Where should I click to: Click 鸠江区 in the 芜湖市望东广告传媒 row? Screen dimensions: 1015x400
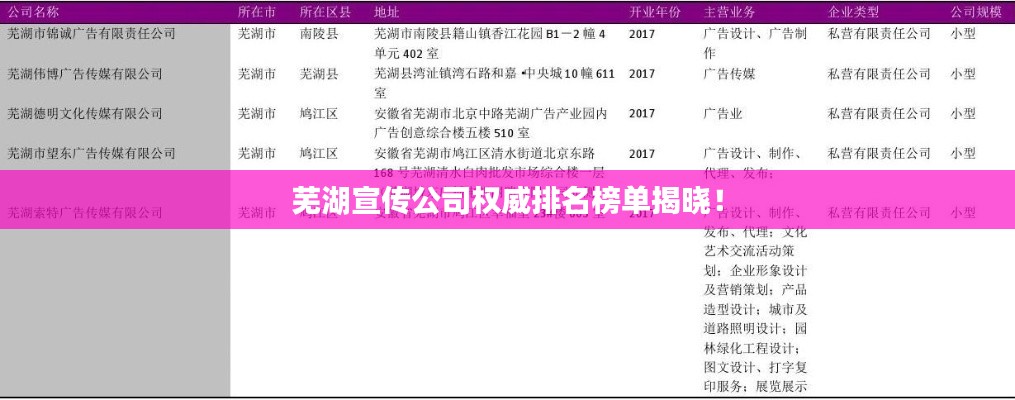318,153
